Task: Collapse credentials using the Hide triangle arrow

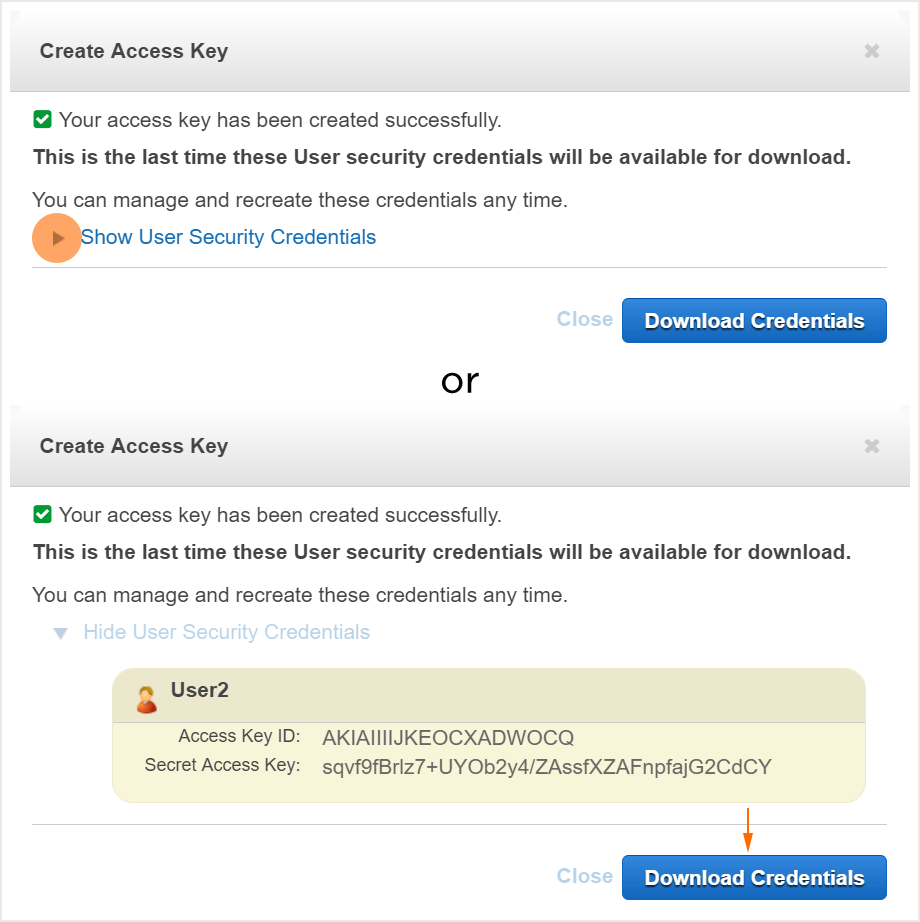Action: click(61, 633)
